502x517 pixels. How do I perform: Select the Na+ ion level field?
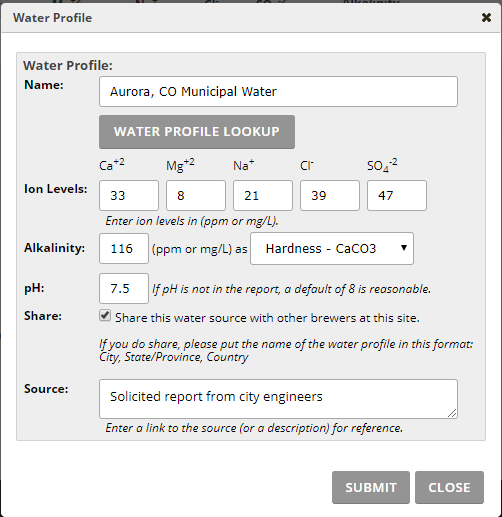coord(263,196)
